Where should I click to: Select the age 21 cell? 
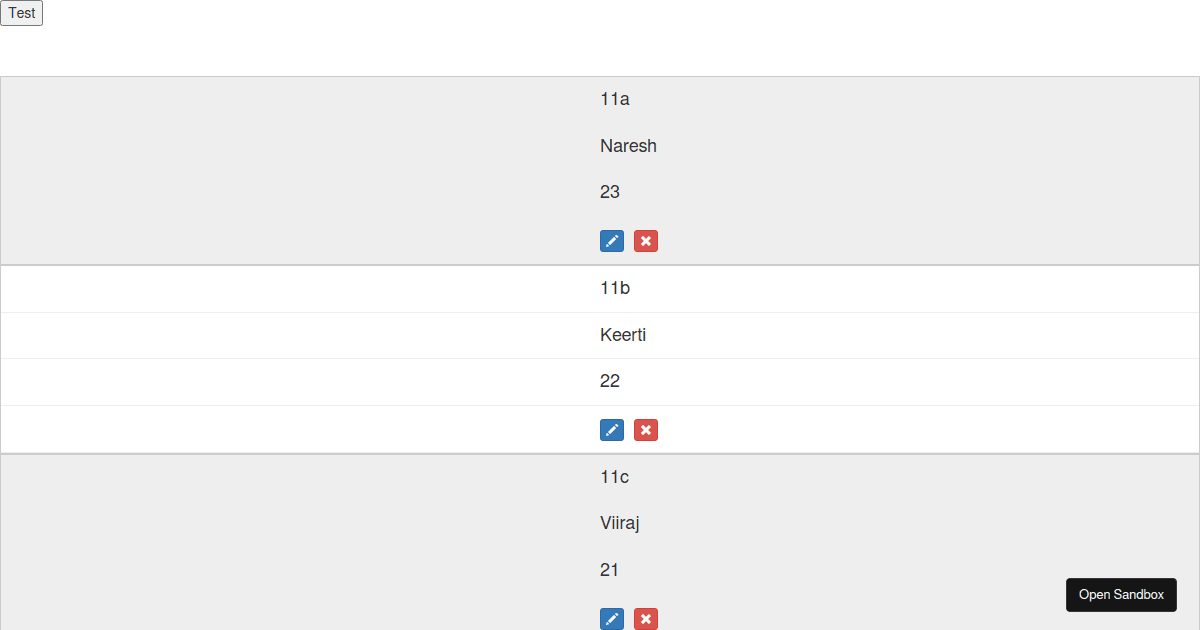[610, 570]
